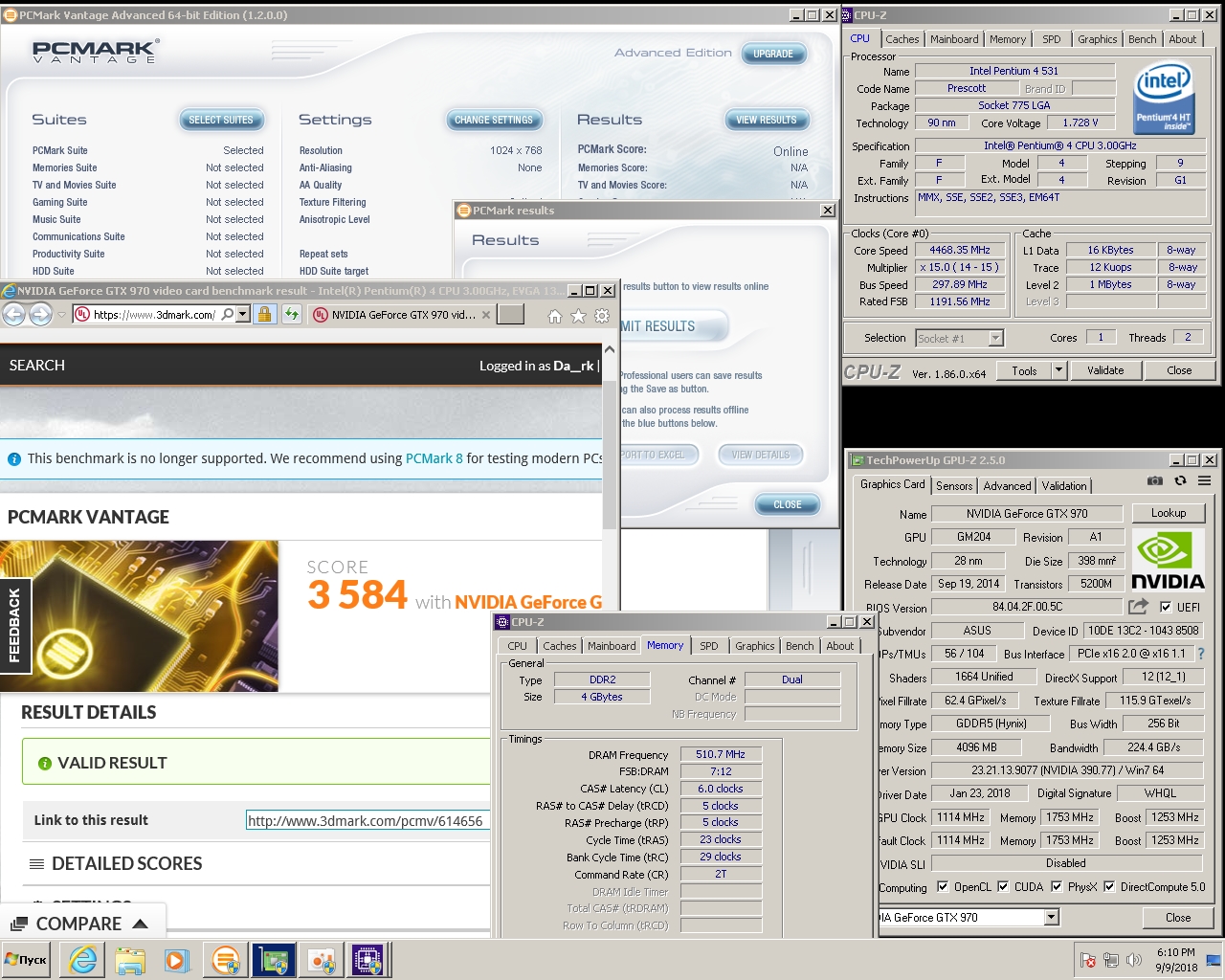Screen dimensions: 1225x980
Task: Open the FEEDBACK side tab
Action: point(16,625)
